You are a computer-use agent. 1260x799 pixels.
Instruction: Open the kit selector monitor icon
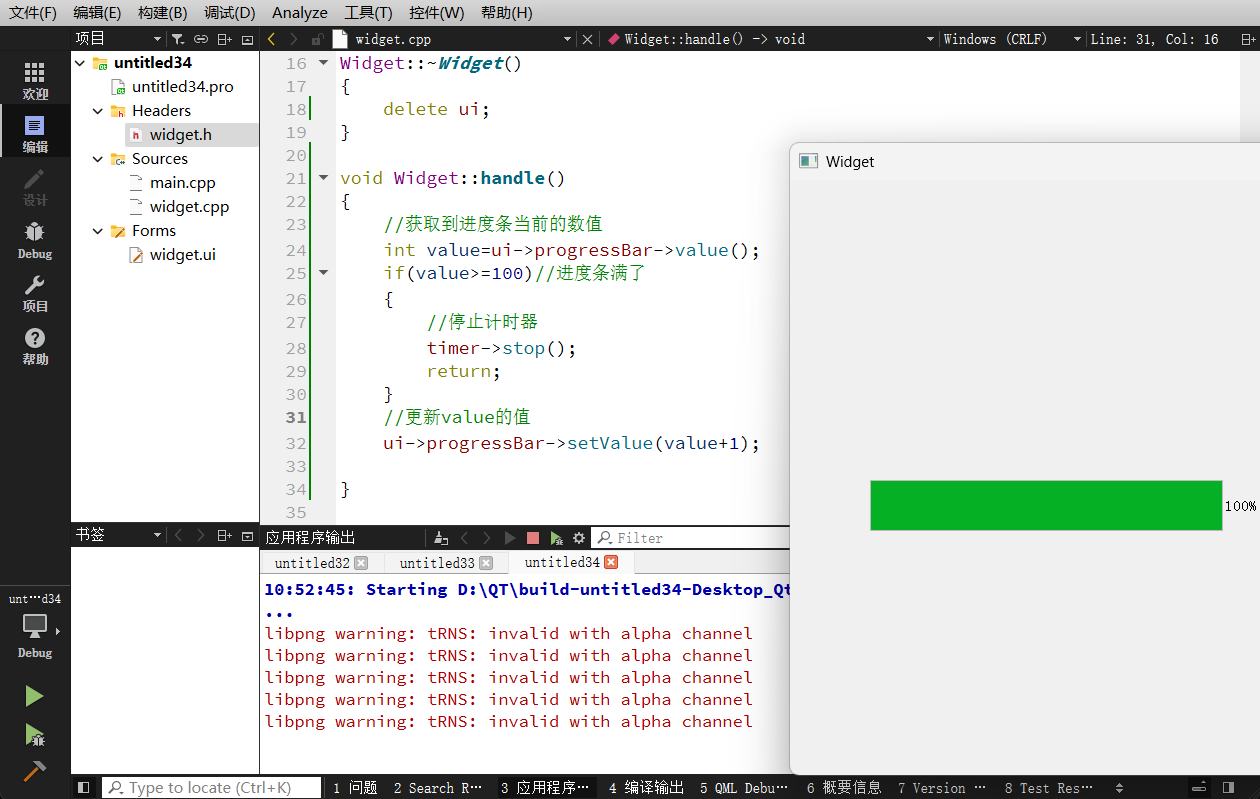(34, 626)
